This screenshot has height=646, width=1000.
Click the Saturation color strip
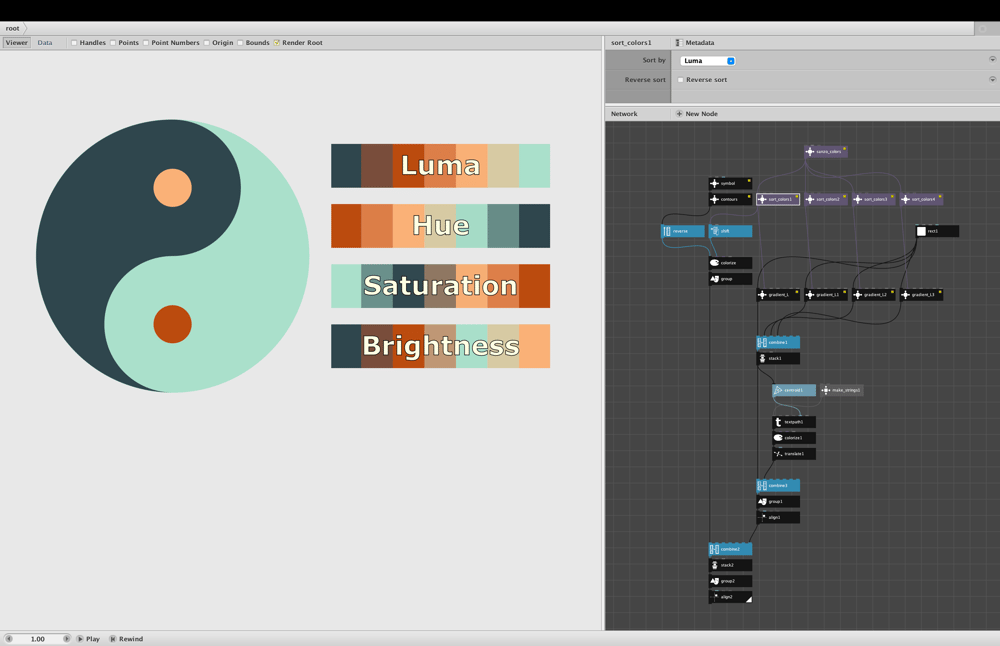(440, 286)
